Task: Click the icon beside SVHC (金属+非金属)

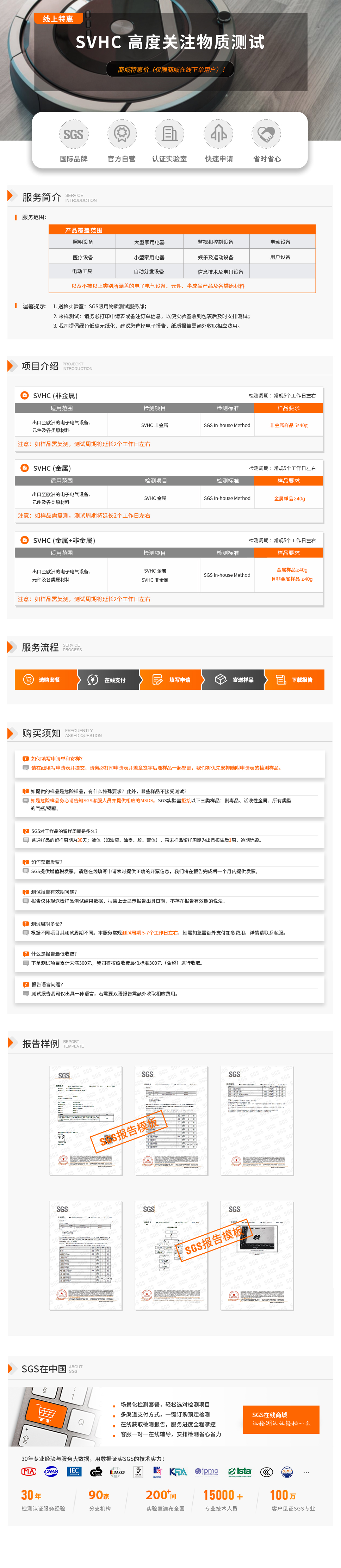Action: click(25, 540)
